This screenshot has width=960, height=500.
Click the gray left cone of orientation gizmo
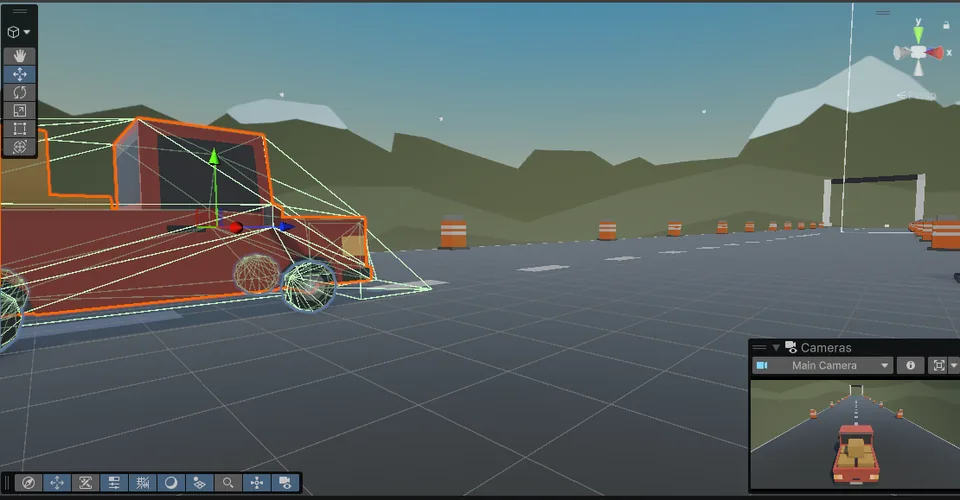pos(901,54)
